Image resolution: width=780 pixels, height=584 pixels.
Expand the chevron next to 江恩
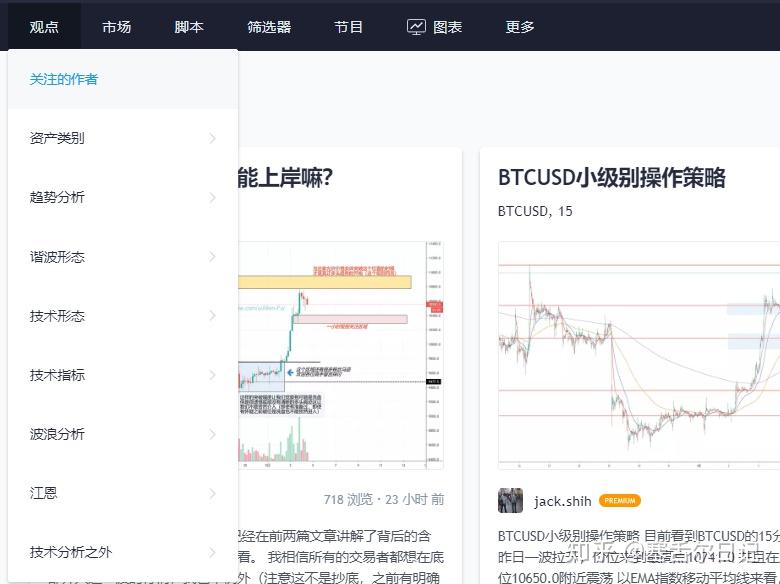[212, 493]
